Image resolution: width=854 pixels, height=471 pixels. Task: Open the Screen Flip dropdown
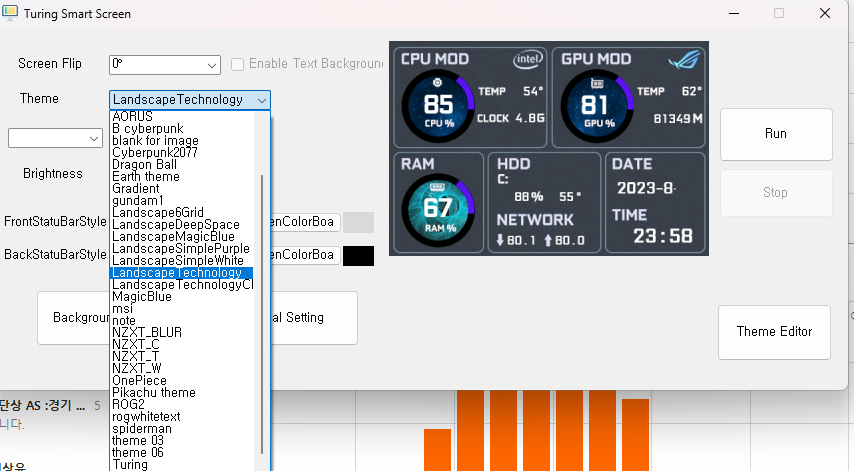pos(164,65)
